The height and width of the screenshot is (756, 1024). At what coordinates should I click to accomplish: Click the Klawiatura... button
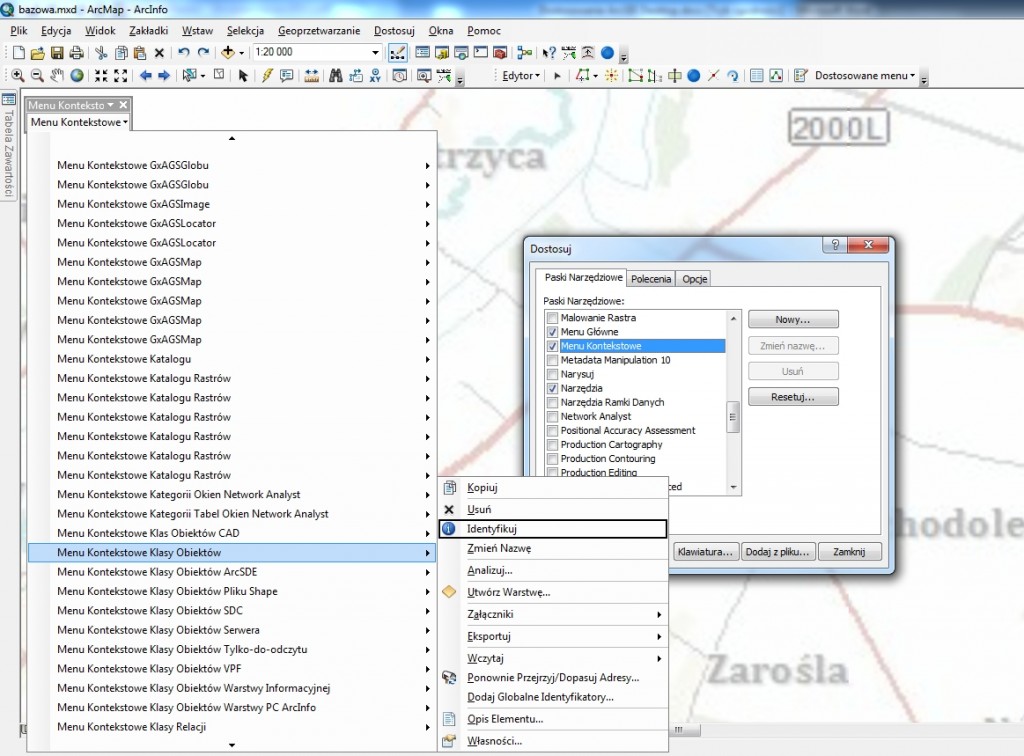coord(705,552)
